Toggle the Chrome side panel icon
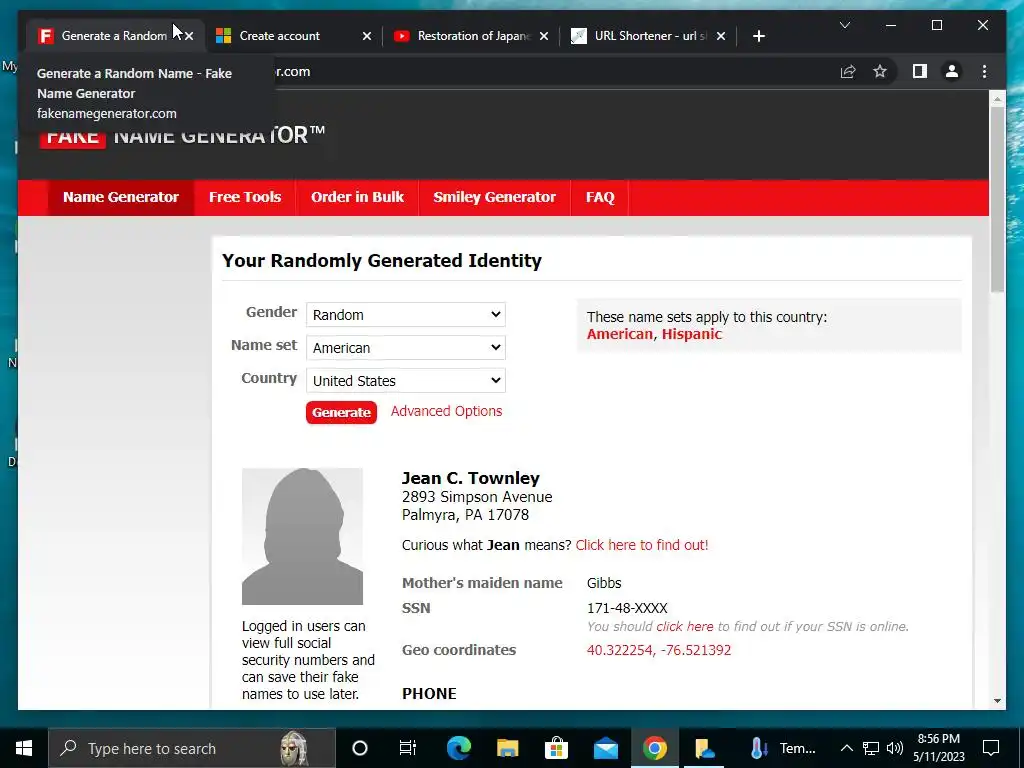This screenshot has height=768, width=1024. pos(920,71)
